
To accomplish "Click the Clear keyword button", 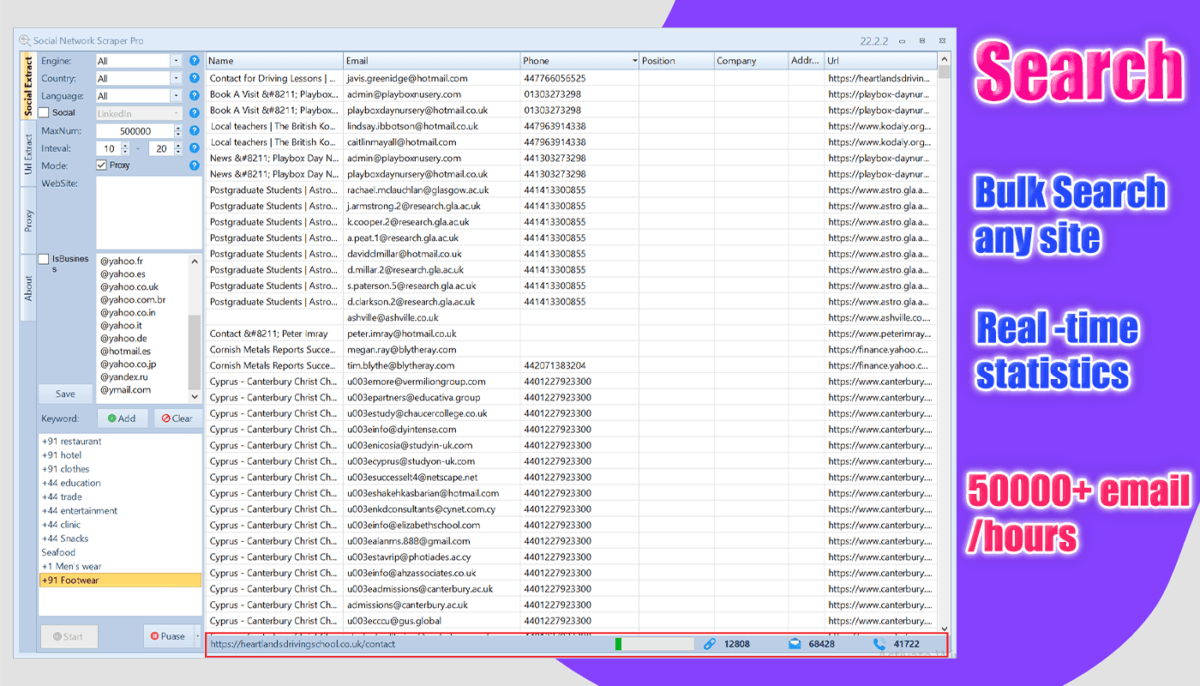I will [x=177, y=418].
